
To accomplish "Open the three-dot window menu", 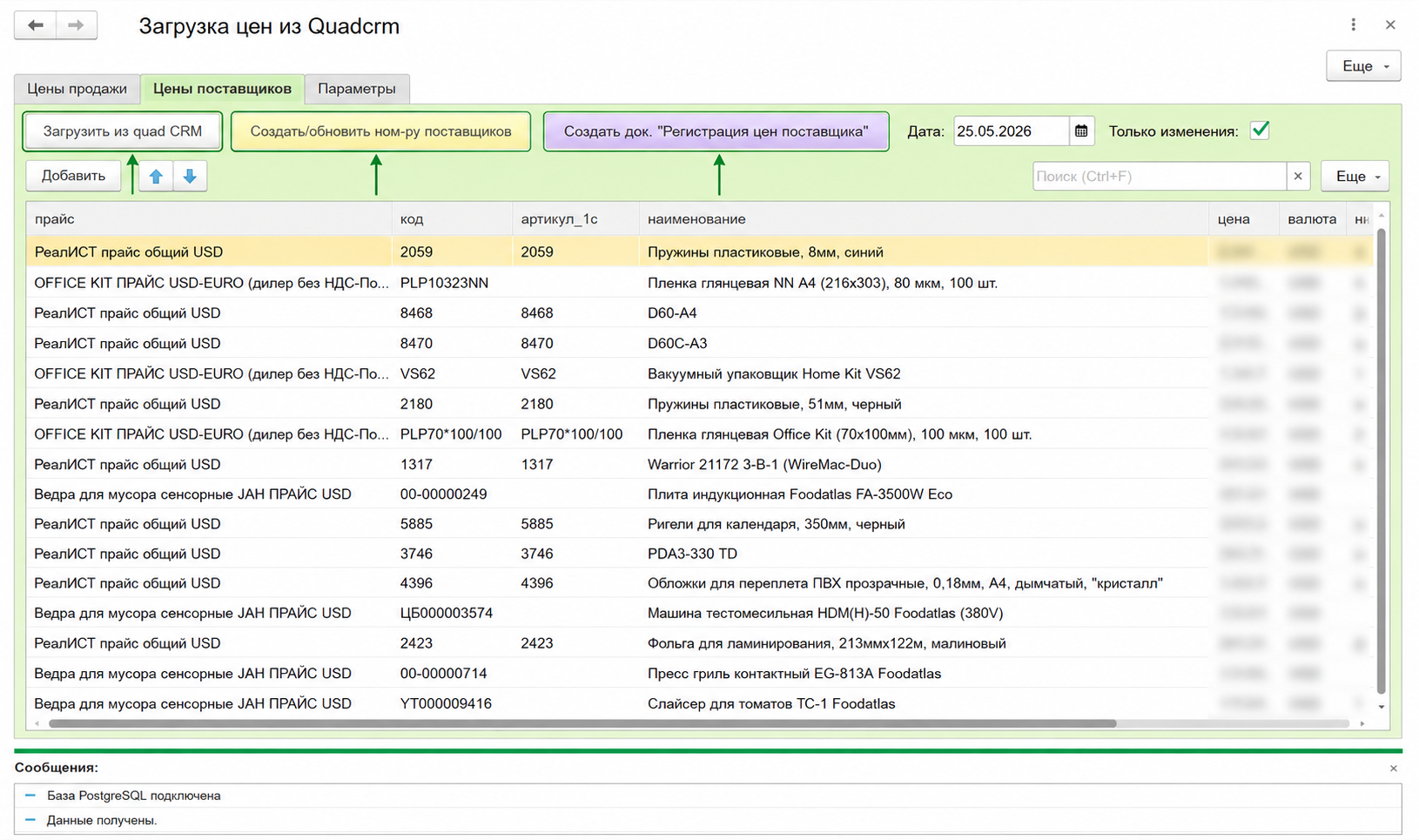I will pyautogui.click(x=1353, y=24).
